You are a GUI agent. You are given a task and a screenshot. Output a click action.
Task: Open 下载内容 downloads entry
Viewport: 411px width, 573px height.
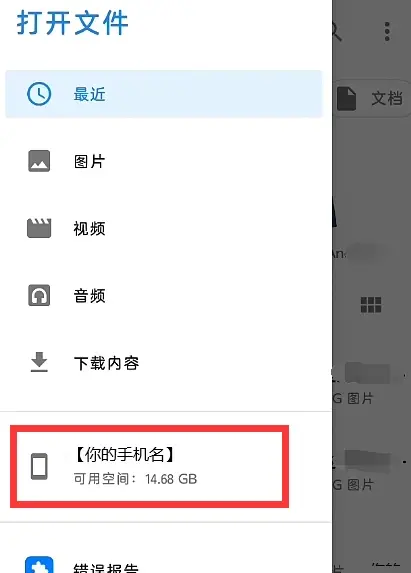[165, 363]
